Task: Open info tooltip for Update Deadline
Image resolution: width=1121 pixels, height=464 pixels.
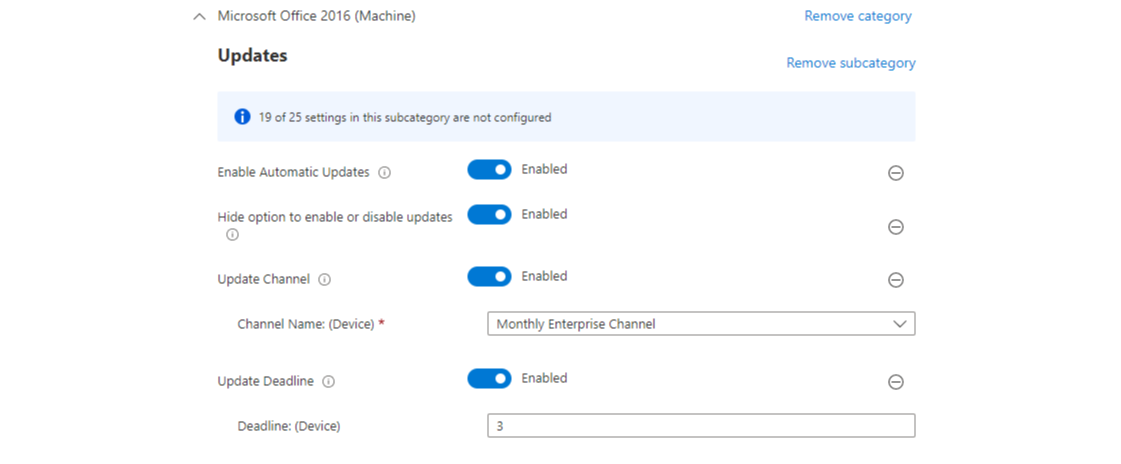Action: [329, 382]
